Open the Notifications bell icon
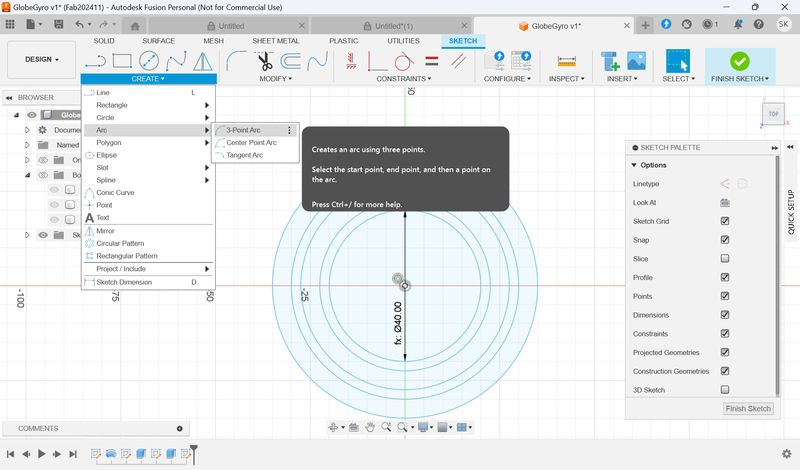The width and height of the screenshot is (800, 470). click(x=738, y=24)
